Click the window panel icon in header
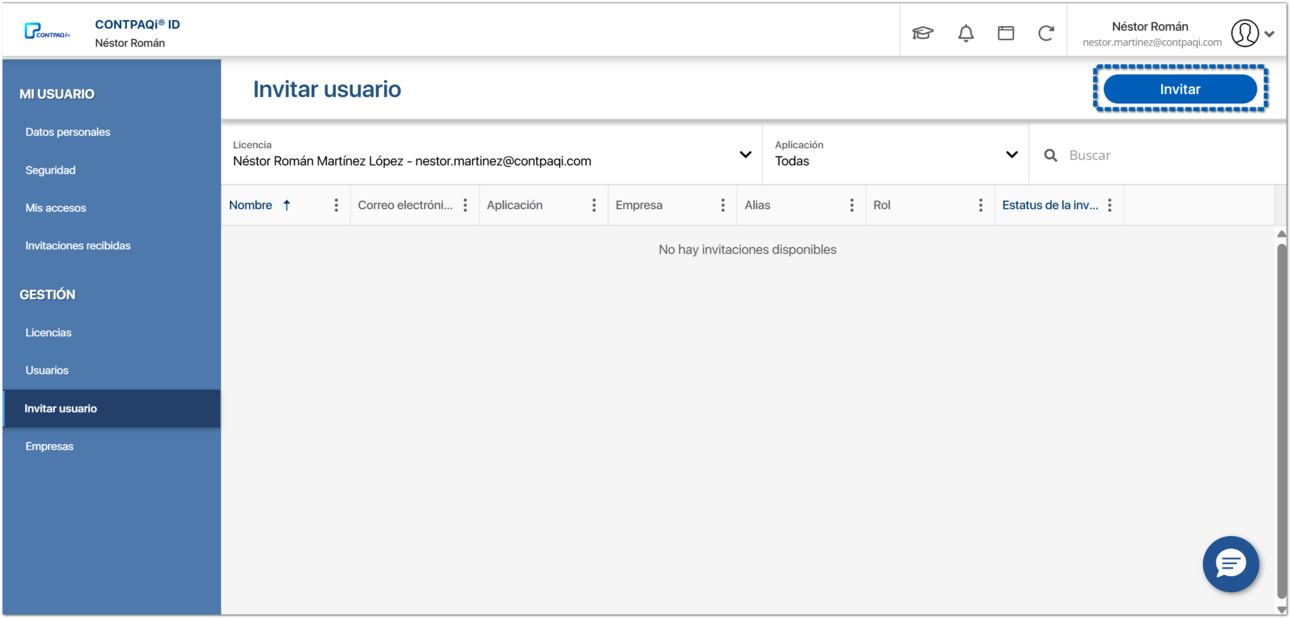This screenshot has width=1291, height=619. 1006,33
